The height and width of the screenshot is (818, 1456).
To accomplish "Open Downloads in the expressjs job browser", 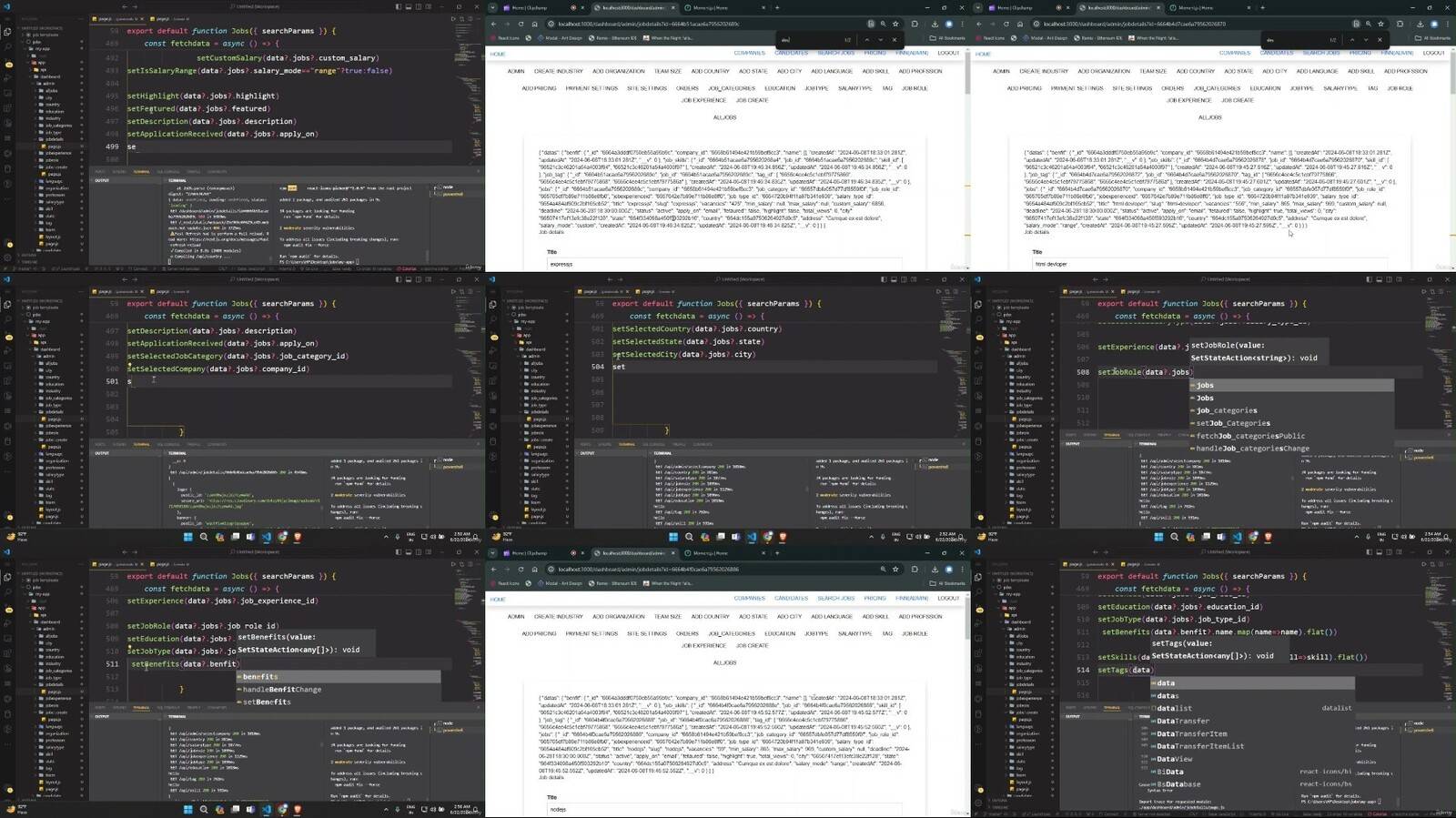I will [935, 24].
